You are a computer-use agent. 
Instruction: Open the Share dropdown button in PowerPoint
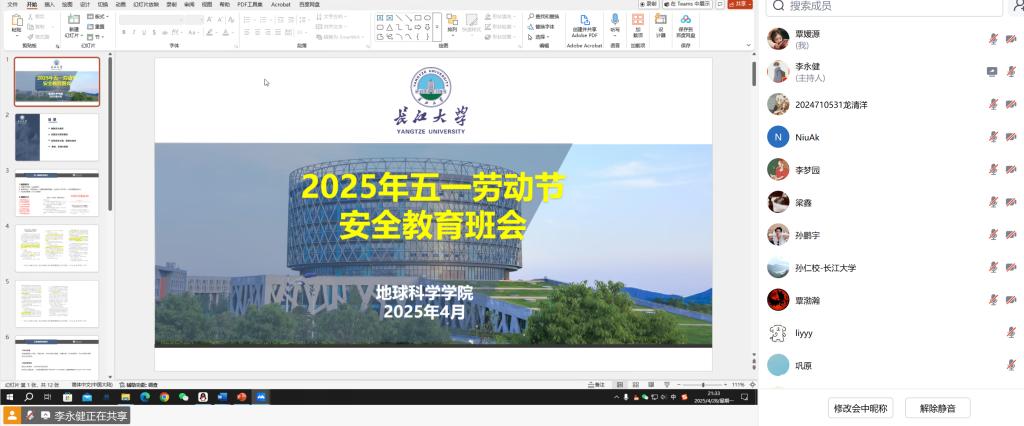click(741, 4)
